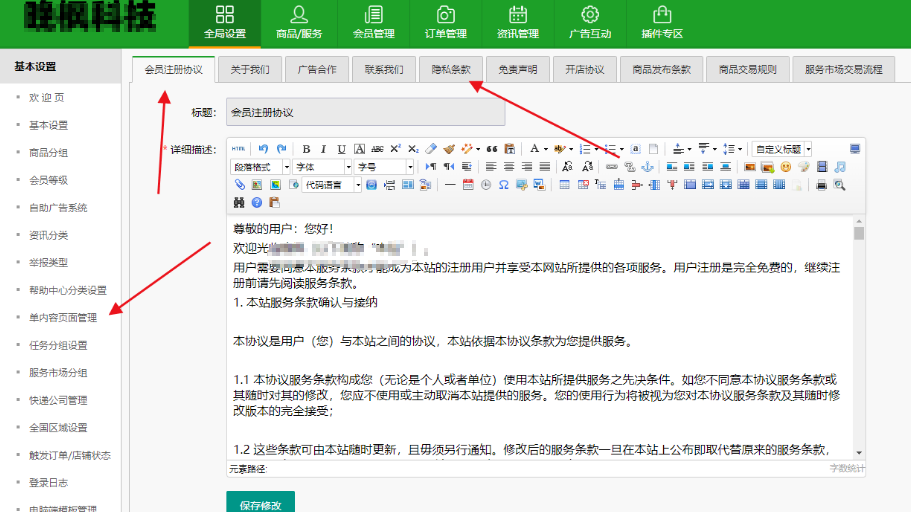The width and height of the screenshot is (911, 512).
Task: Open the 插件专区 top menu
Action: (662, 23)
